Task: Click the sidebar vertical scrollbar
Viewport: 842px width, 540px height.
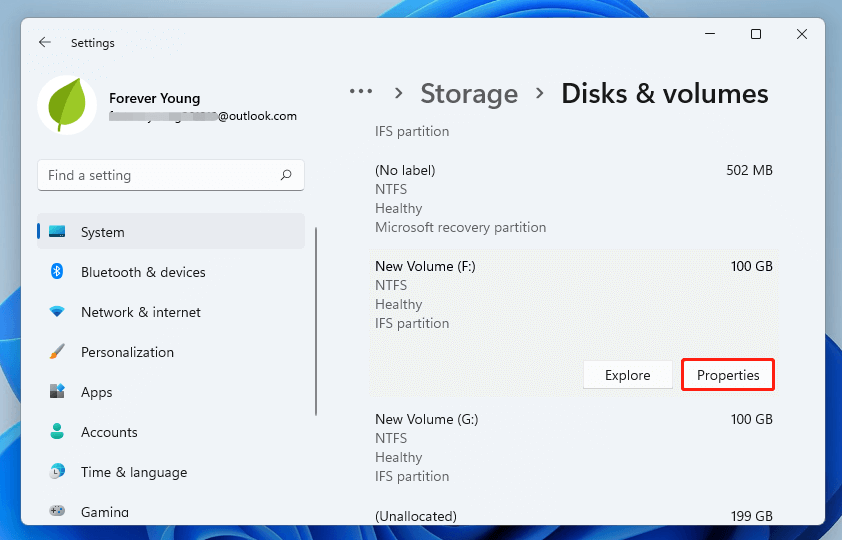Action: click(316, 320)
